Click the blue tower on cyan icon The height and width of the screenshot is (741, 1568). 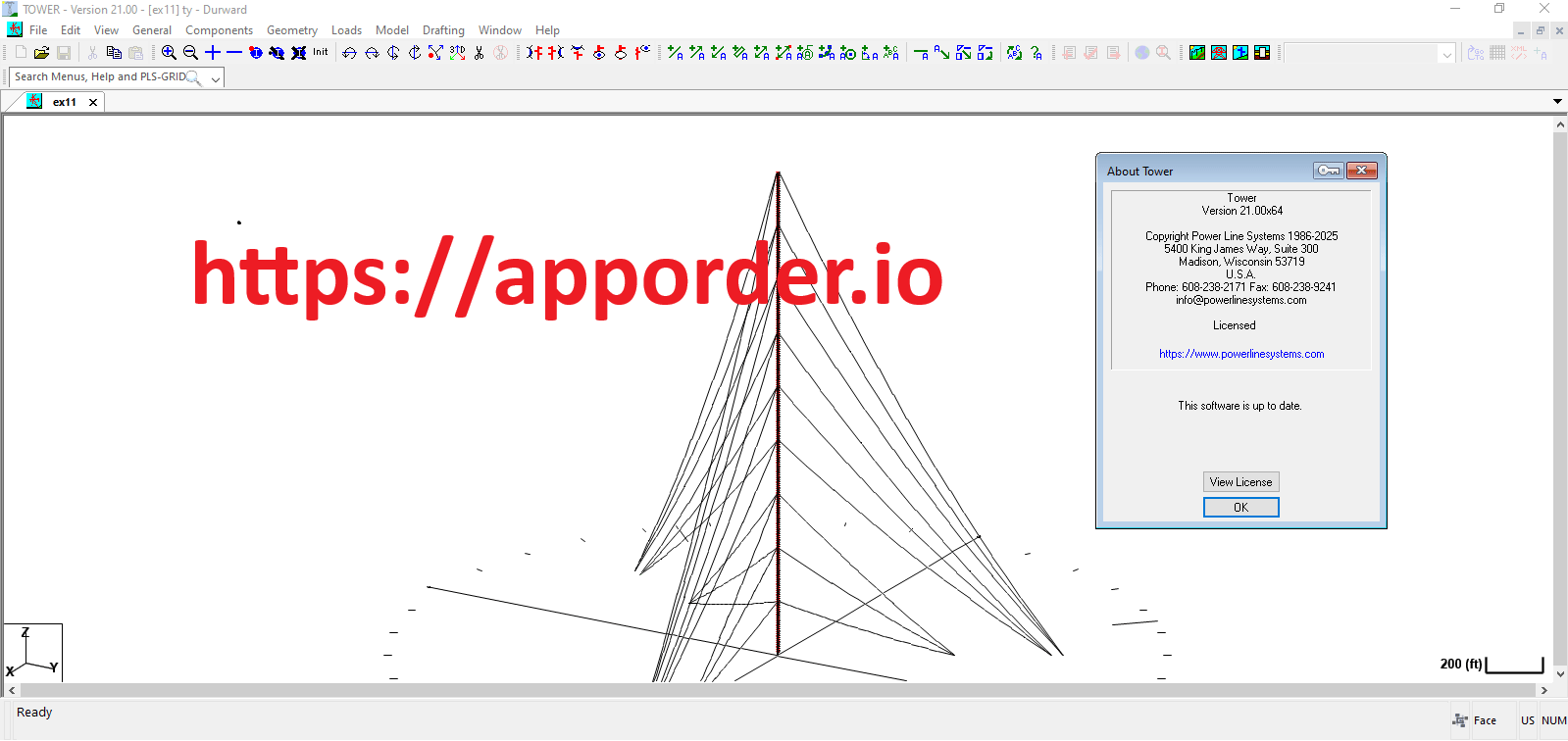pyautogui.click(x=1240, y=53)
